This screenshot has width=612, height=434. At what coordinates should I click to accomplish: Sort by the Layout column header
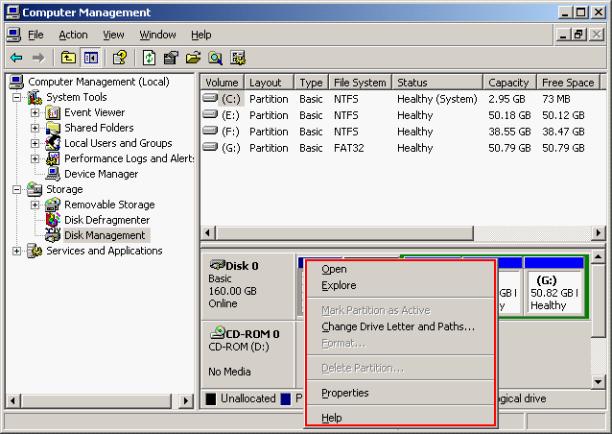point(269,82)
